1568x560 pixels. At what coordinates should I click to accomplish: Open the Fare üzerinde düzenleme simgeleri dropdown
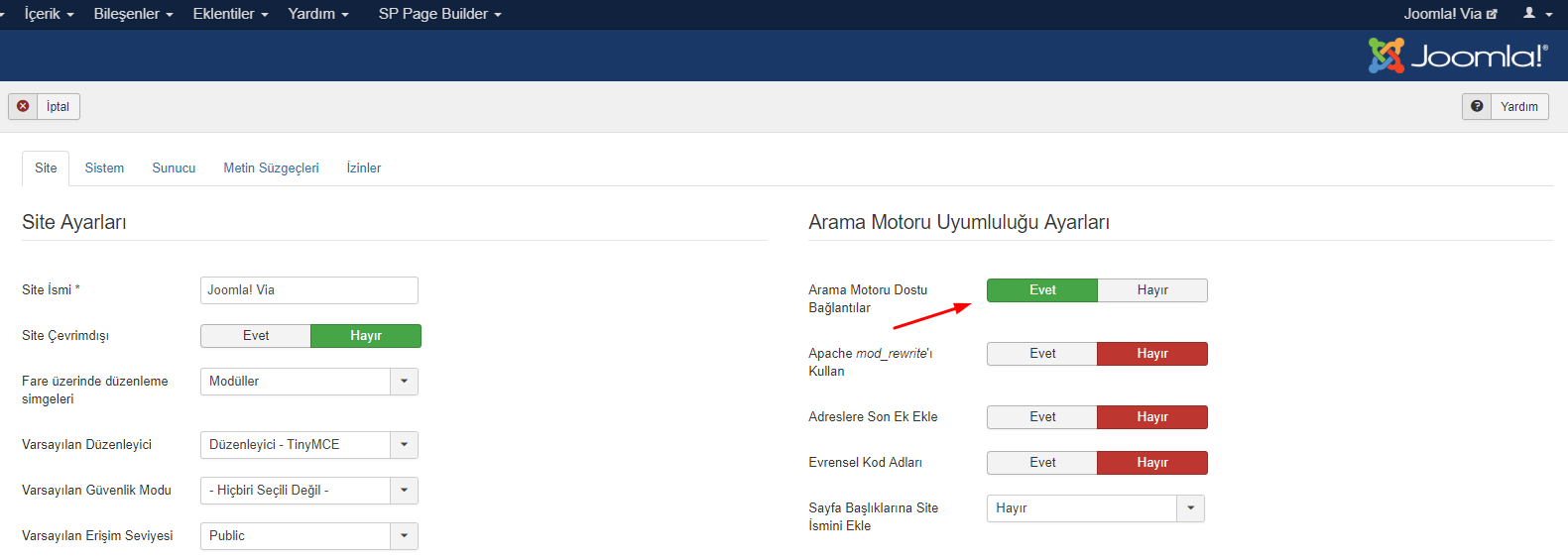point(404,382)
